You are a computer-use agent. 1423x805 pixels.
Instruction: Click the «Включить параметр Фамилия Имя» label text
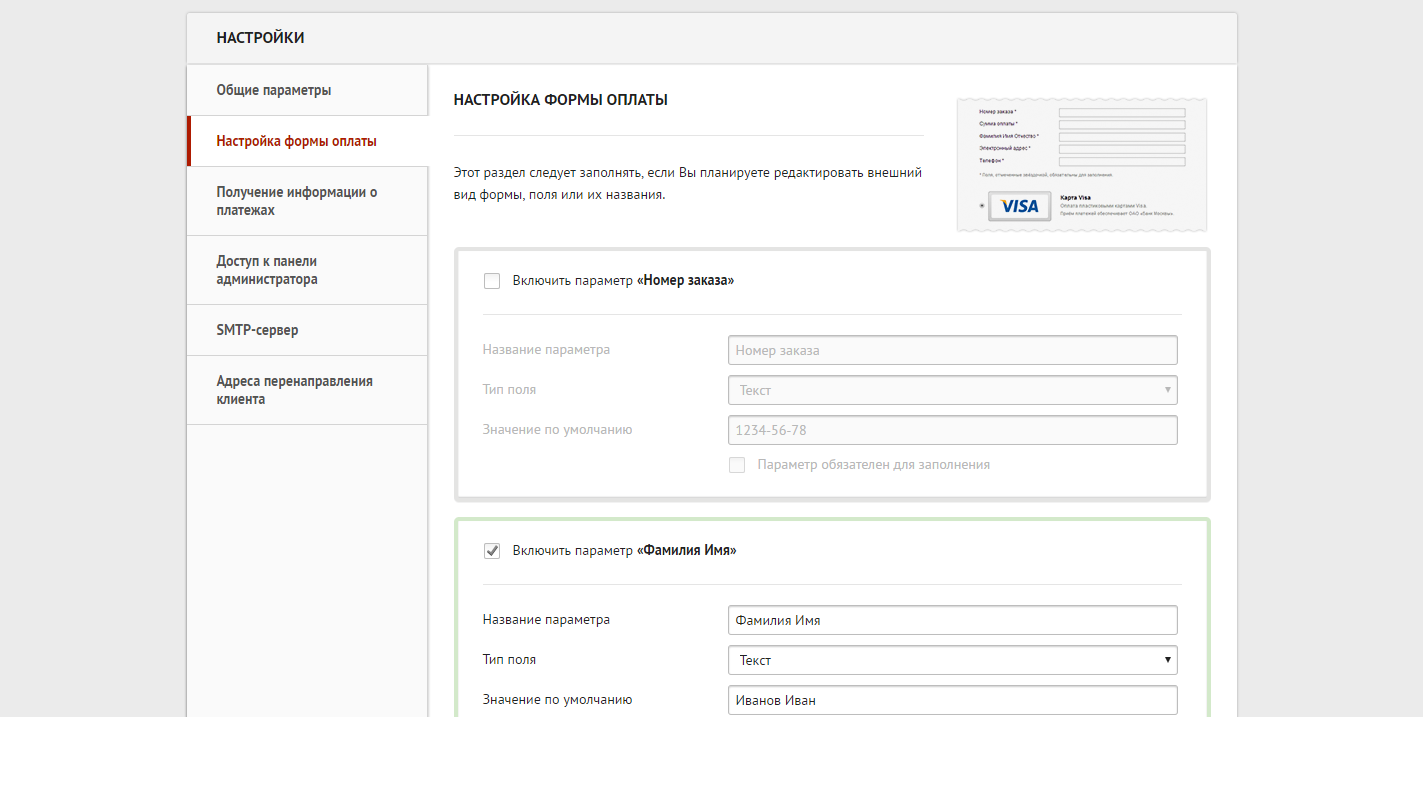(624, 551)
